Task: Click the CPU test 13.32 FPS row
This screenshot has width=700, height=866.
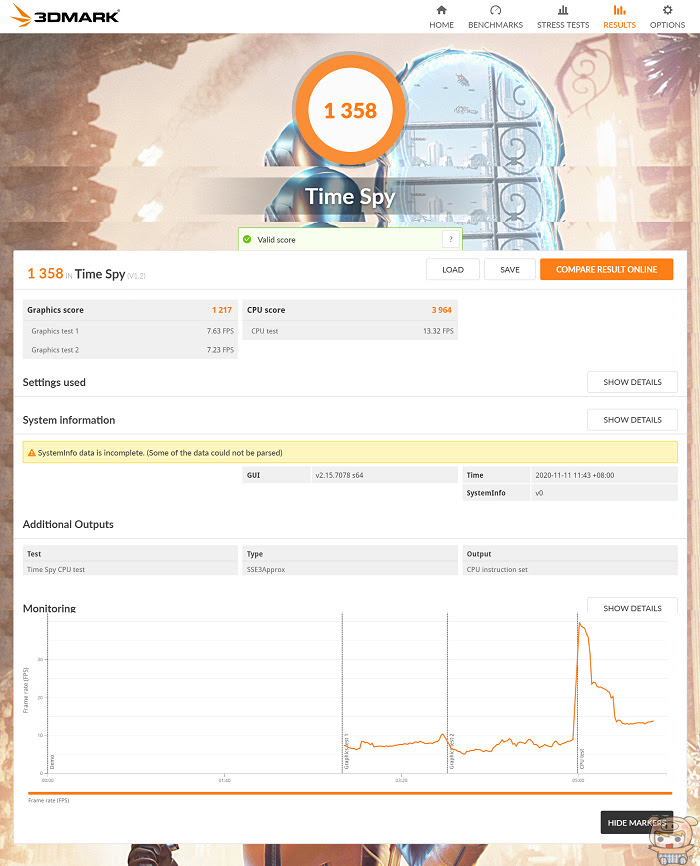Action: (350, 331)
